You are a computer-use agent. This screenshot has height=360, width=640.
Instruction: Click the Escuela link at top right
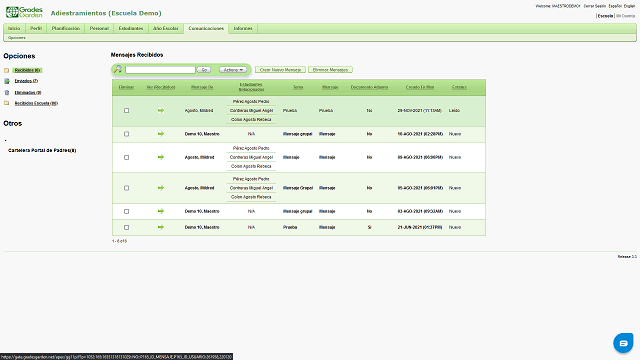[605, 16]
